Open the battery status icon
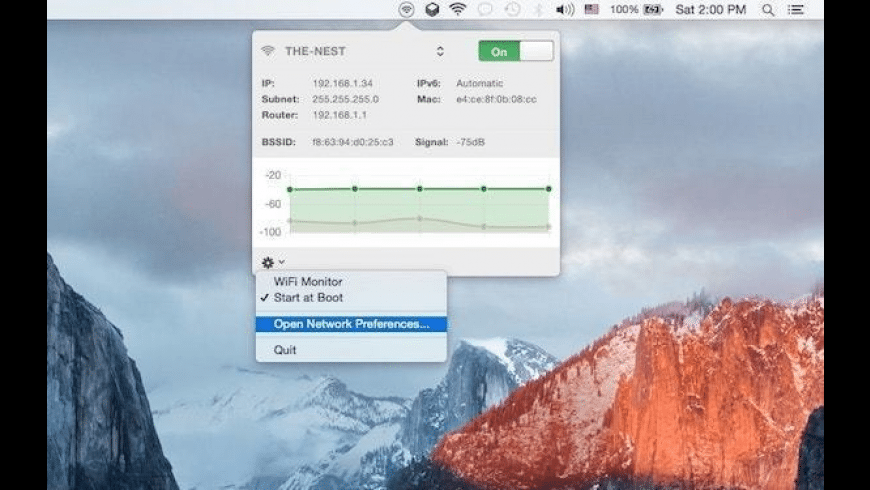Viewport: 870px width, 490px height. 653,9
